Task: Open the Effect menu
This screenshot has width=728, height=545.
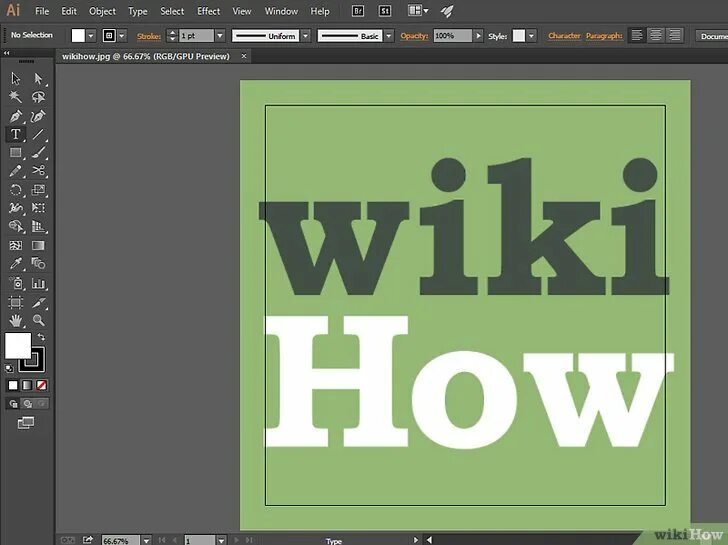Action: 208,11
